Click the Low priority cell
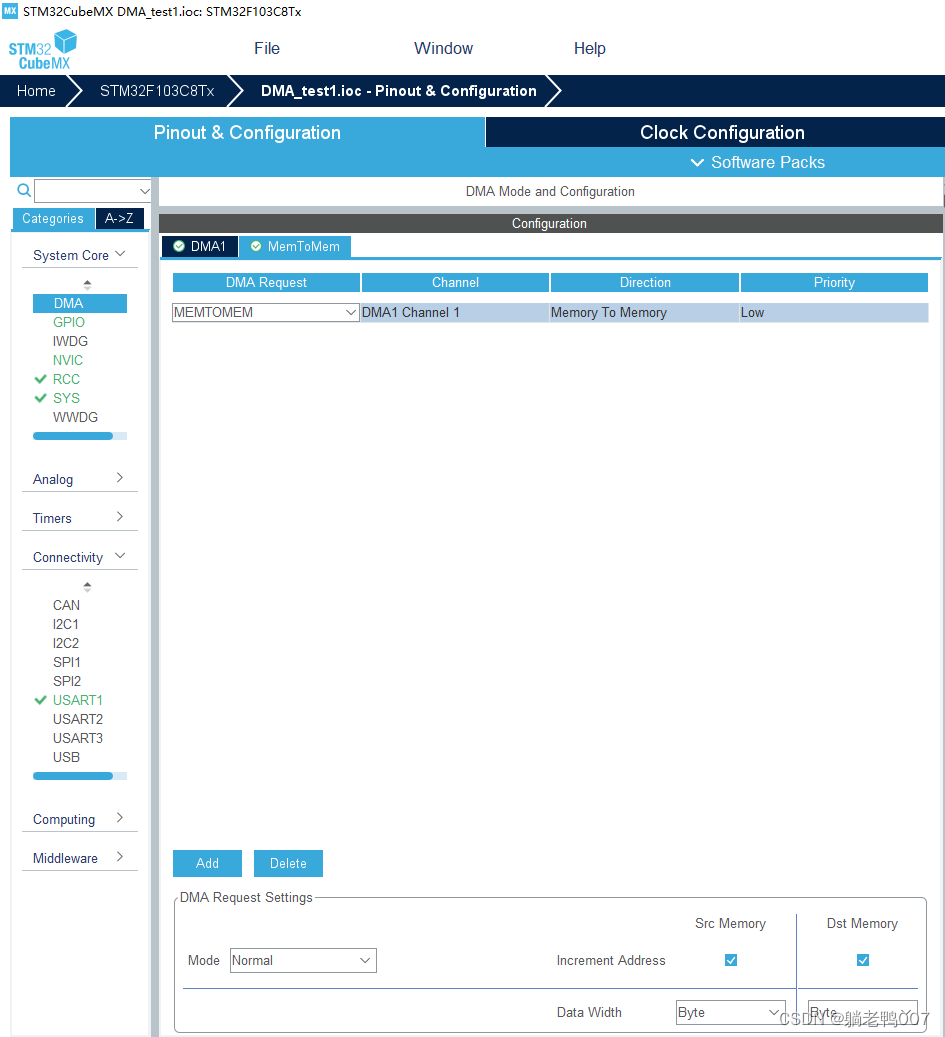This screenshot has height=1037, width=945. click(x=834, y=312)
